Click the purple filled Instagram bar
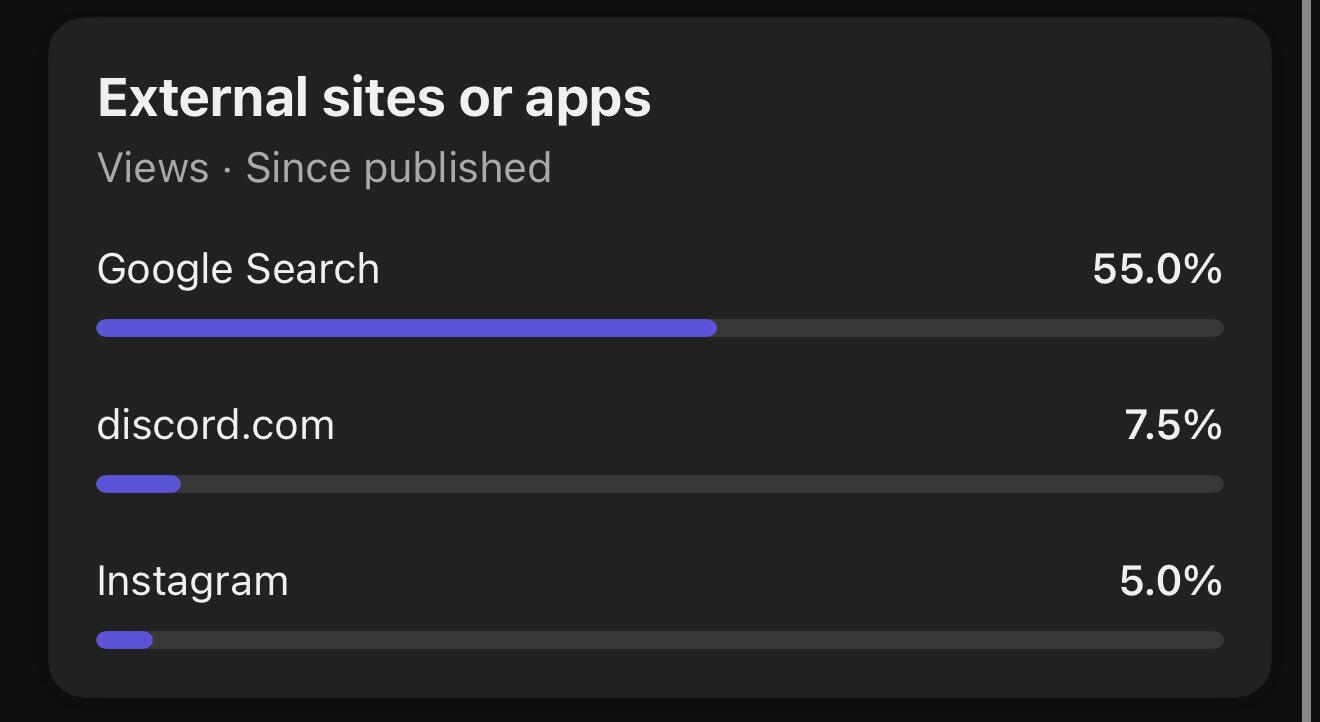 coord(124,640)
